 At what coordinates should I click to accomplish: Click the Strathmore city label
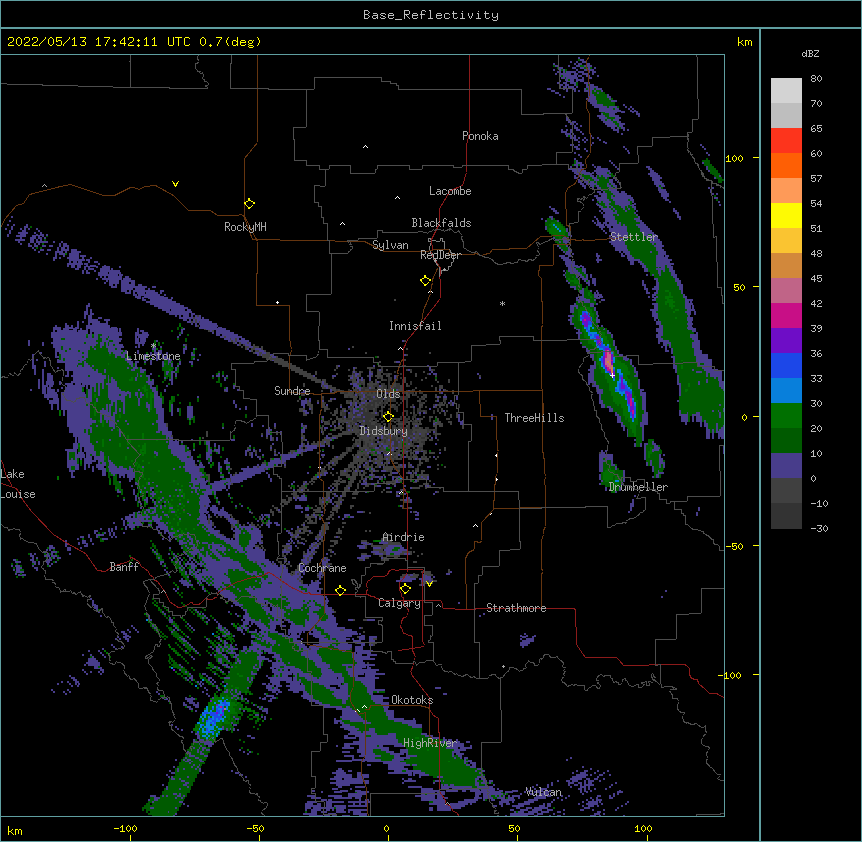(516, 608)
